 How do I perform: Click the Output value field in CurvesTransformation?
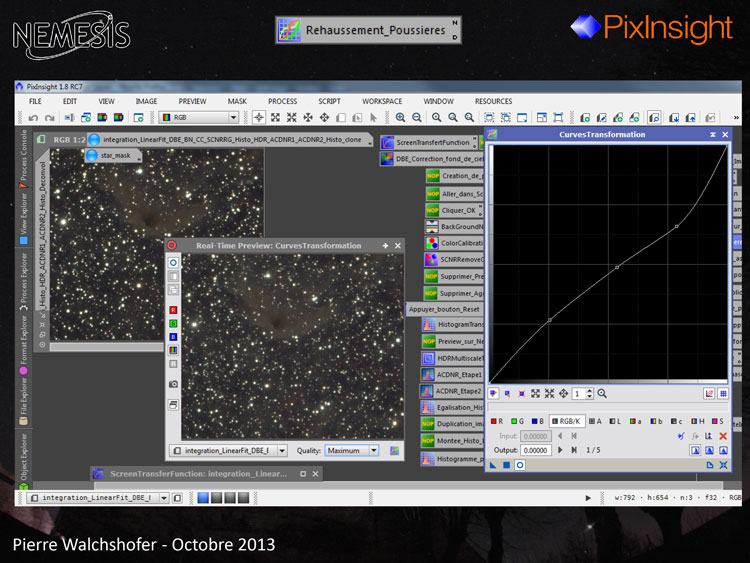(535, 450)
